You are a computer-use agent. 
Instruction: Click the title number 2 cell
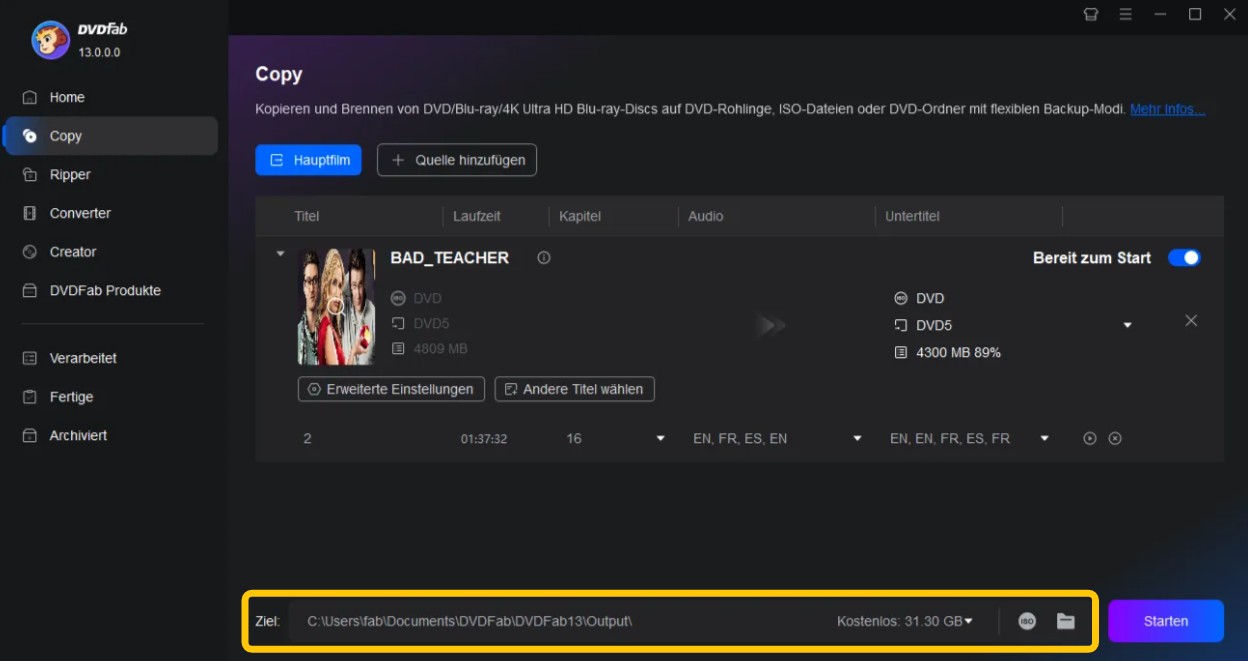point(307,439)
